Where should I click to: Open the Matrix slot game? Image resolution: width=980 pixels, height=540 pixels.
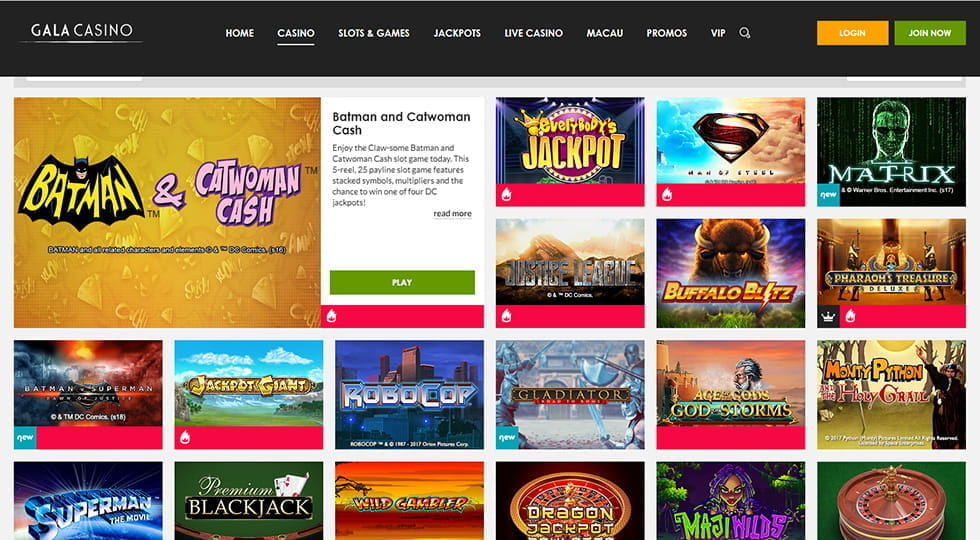[x=891, y=152]
